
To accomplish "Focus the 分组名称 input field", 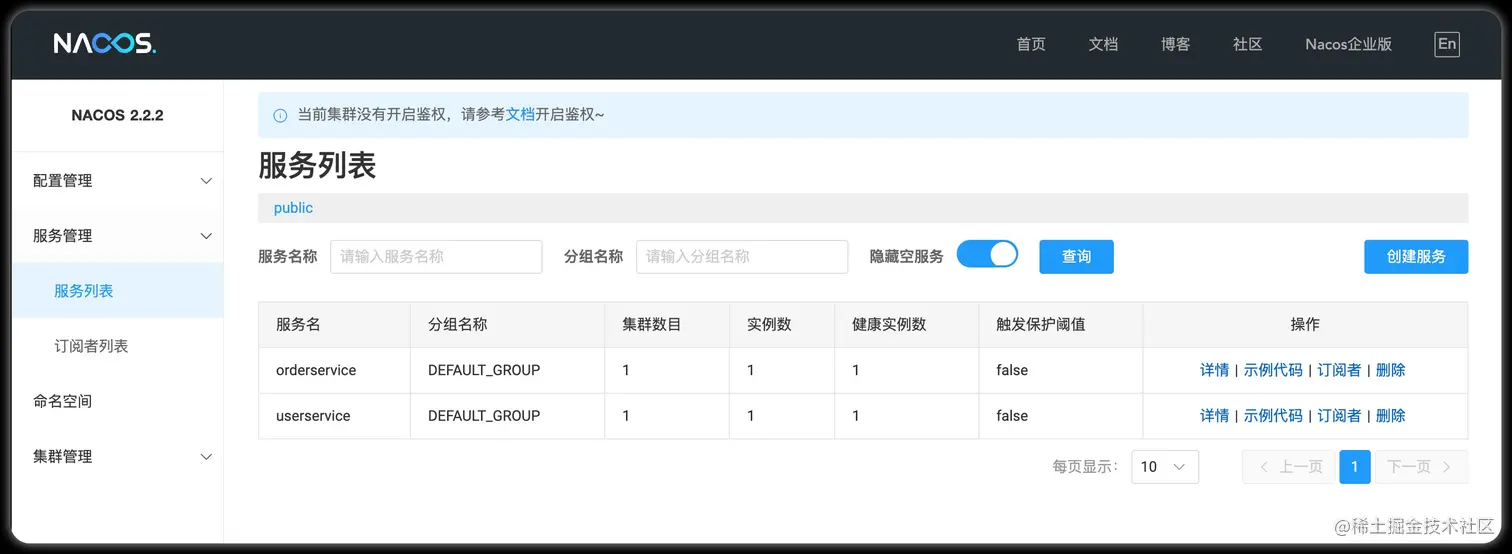I will 742,256.
